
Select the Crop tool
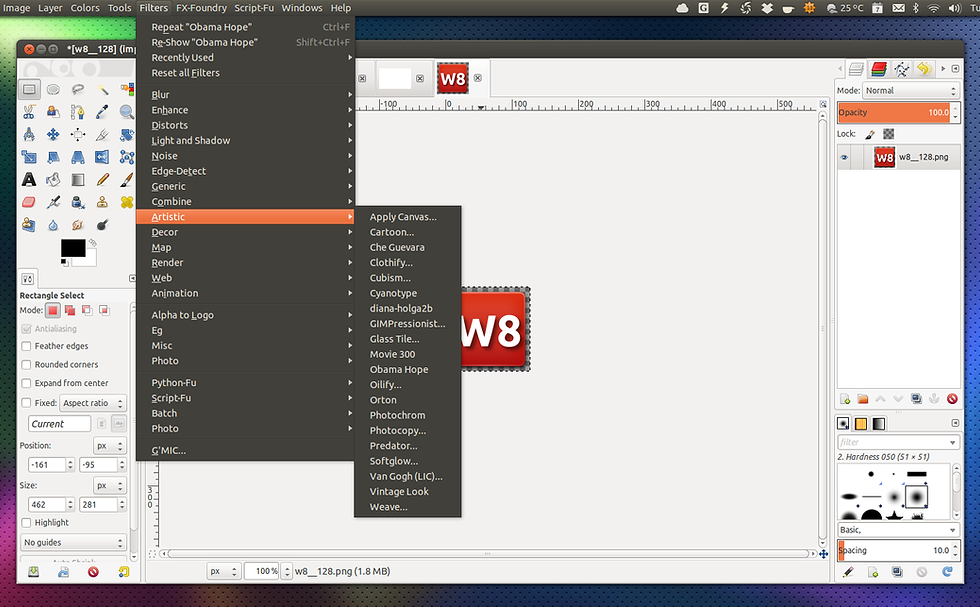[102, 134]
